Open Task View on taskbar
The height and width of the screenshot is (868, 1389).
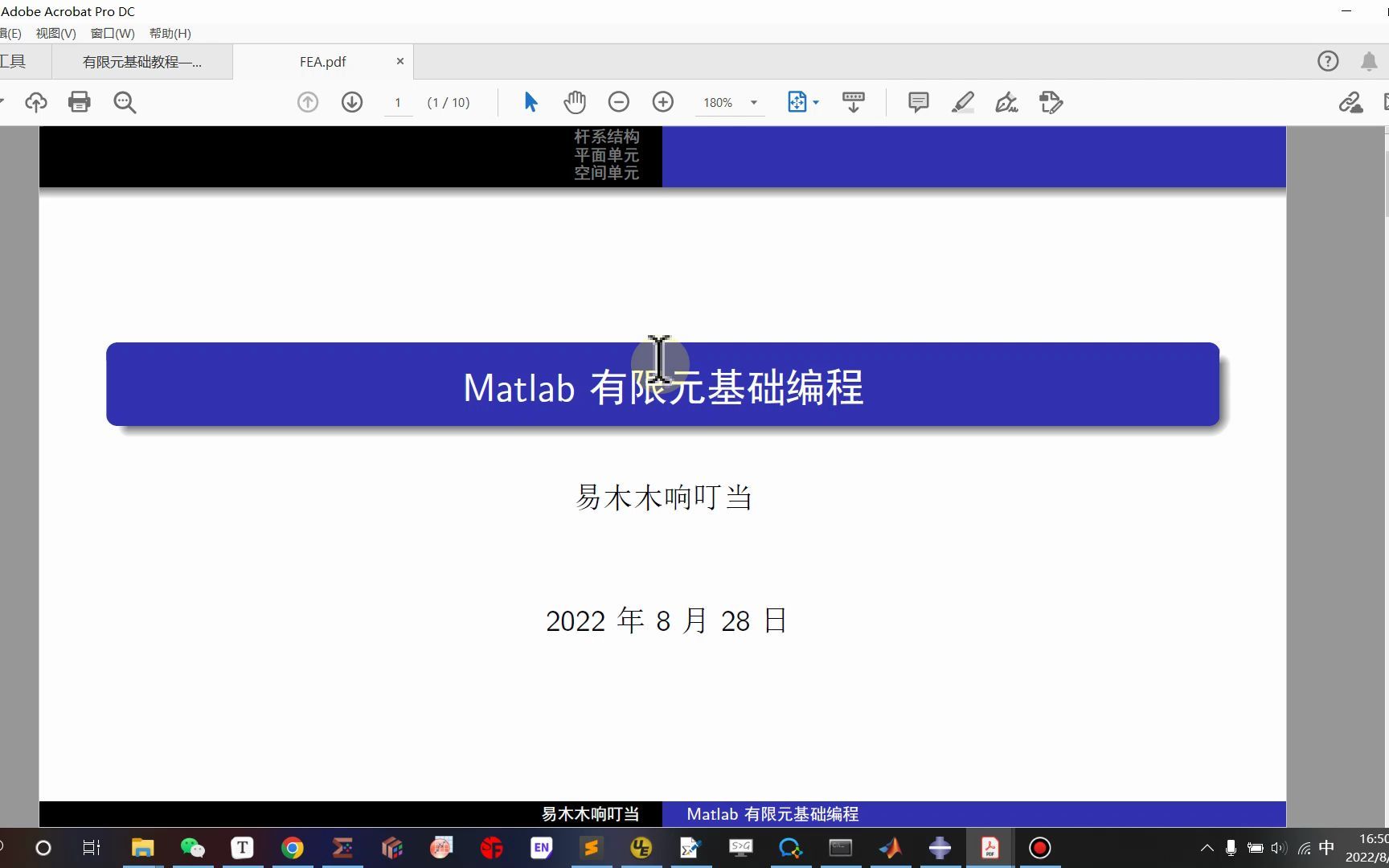pos(92,848)
